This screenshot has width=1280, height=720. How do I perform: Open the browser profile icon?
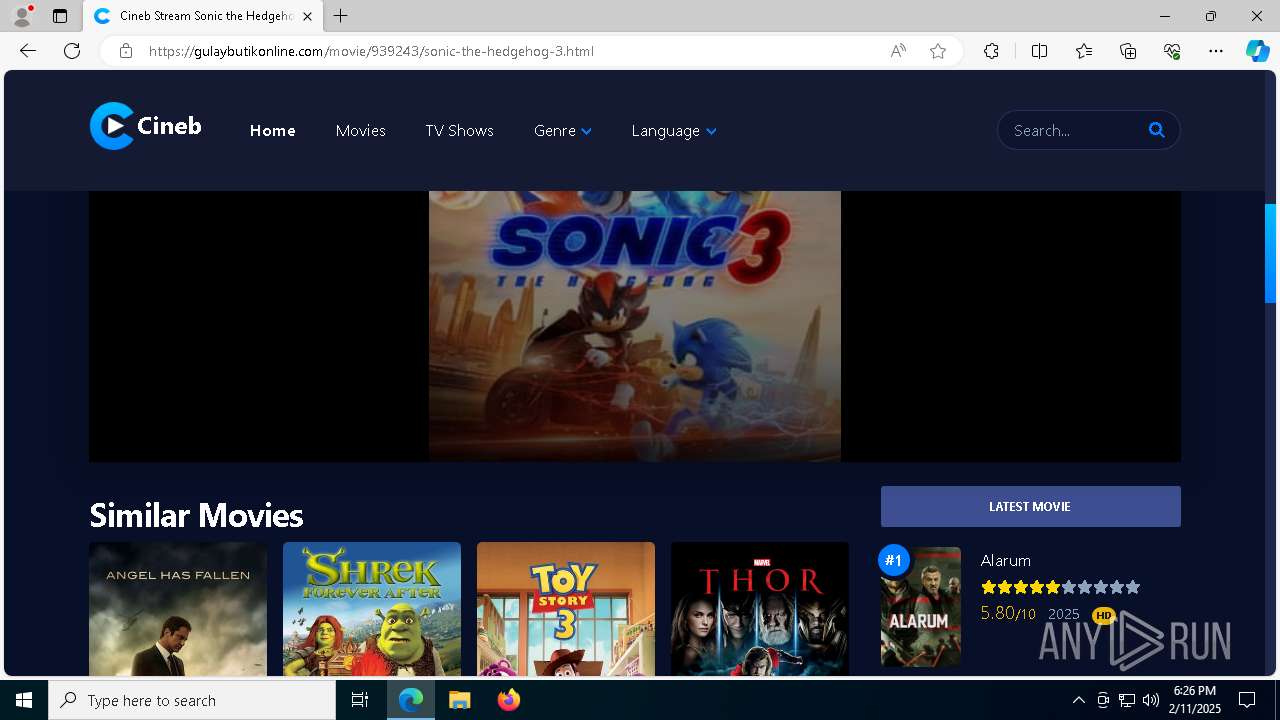(22, 16)
